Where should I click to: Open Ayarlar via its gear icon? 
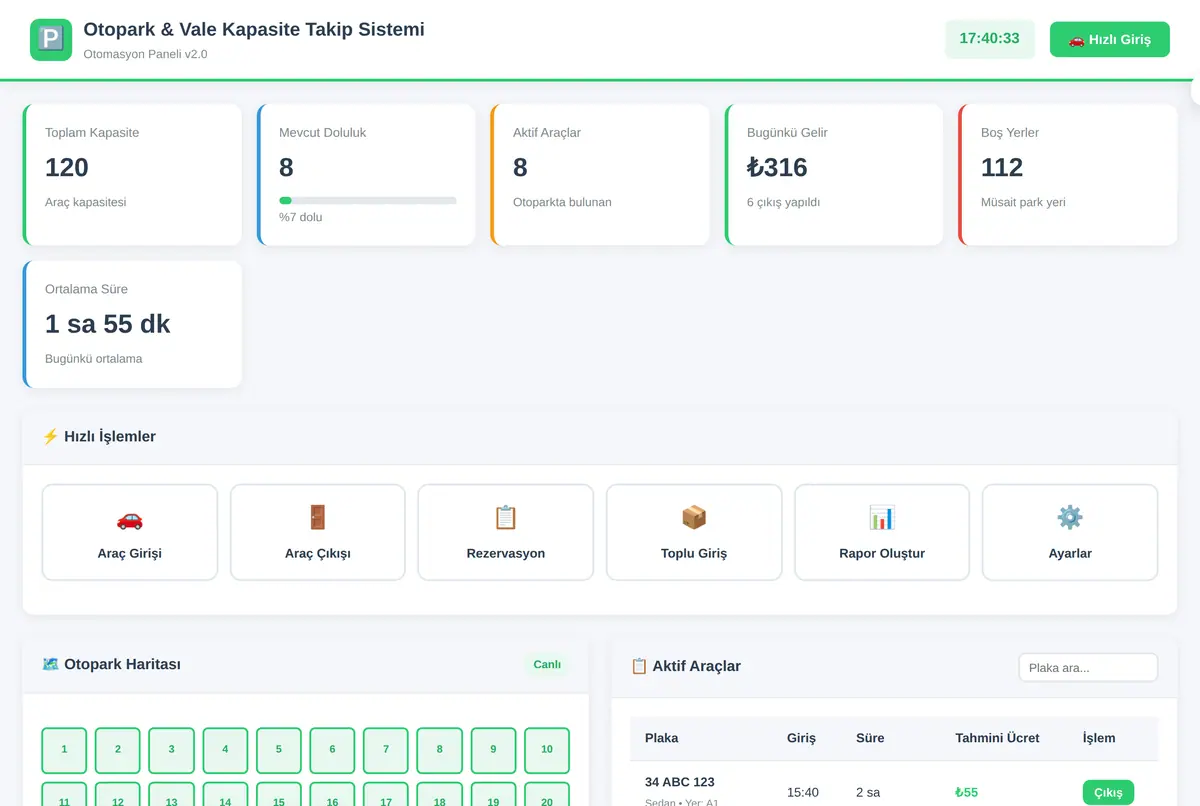(1070, 518)
